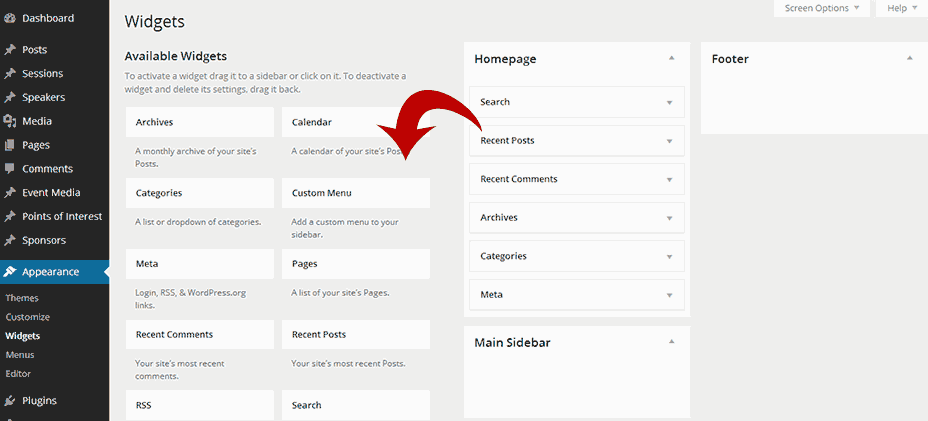Image resolution: width=928 pixels, height=421 pixels.
Task: Click the Plugins plug icon
Action: (x=9, y=401)
